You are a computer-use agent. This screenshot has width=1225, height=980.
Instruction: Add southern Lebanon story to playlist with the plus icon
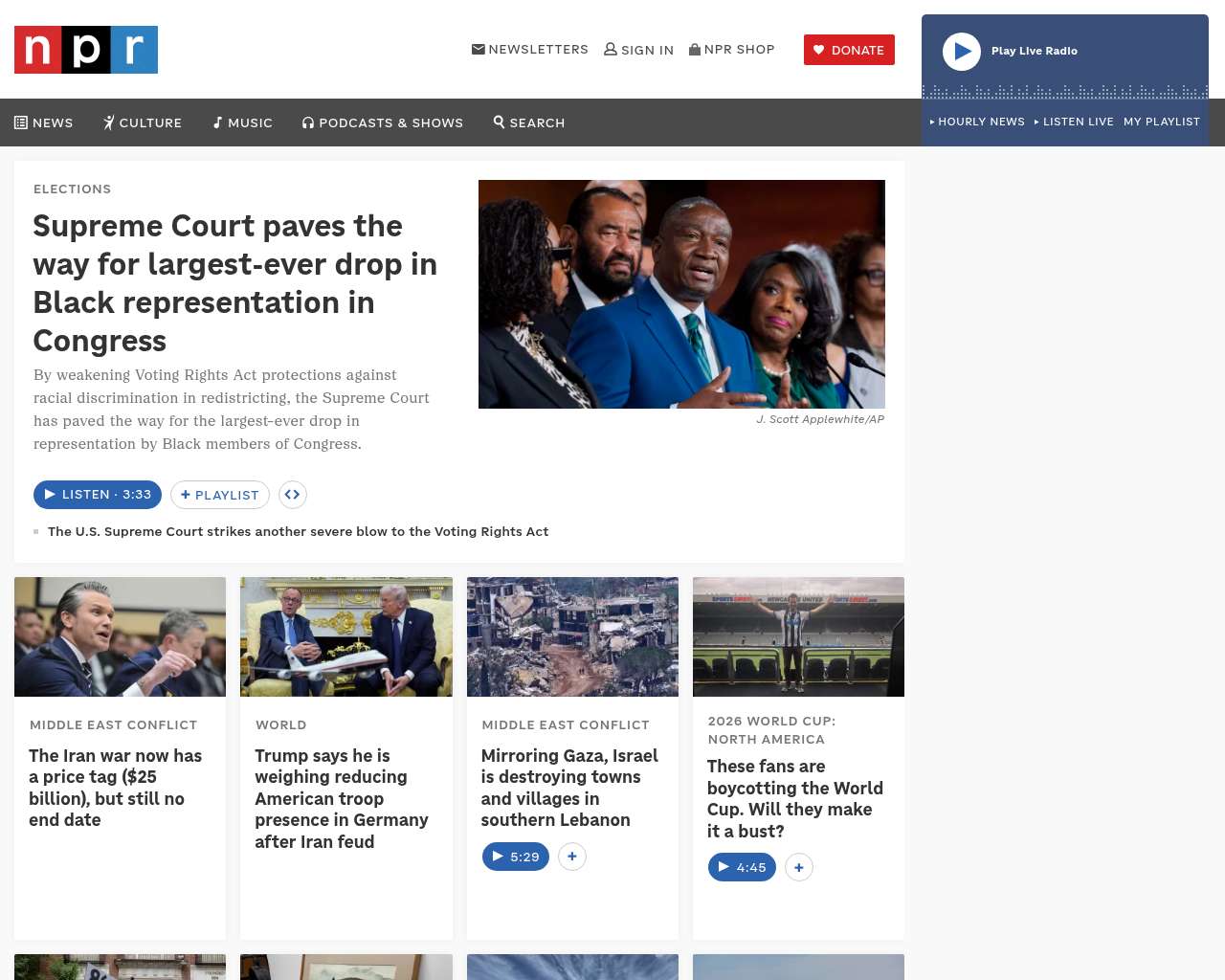(x=572, y=857)
